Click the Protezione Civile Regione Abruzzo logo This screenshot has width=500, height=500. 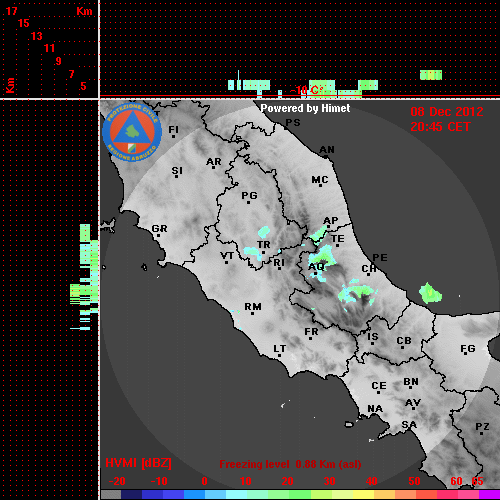(132, 132)
